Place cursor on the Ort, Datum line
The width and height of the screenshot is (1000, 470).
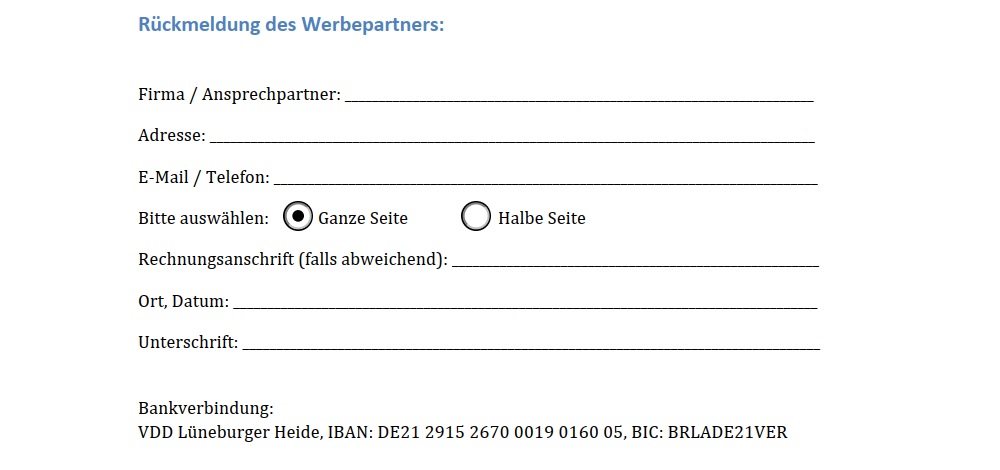tap(525, 302)
